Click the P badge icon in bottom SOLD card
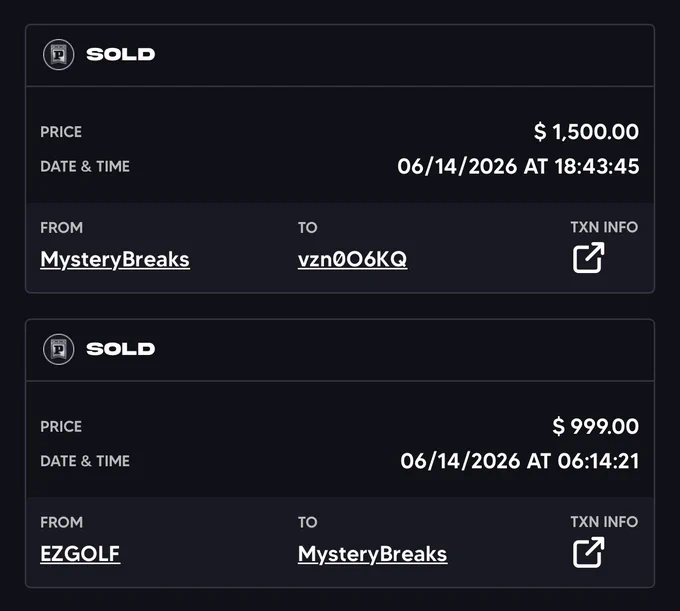This screenshot has width=680, height=611. coord(59,349)
